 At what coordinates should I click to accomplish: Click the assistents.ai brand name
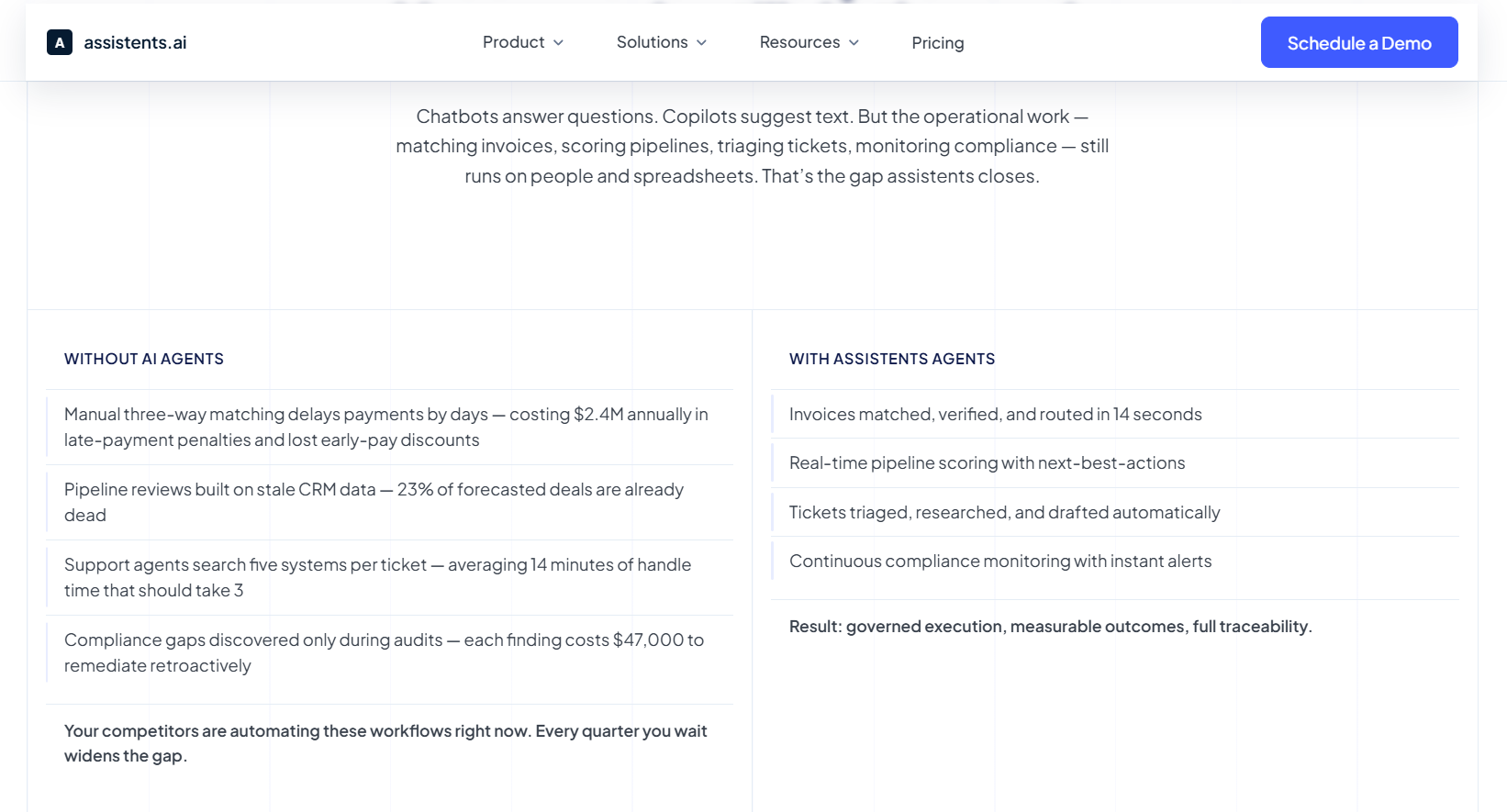click(x=135, y=42)
